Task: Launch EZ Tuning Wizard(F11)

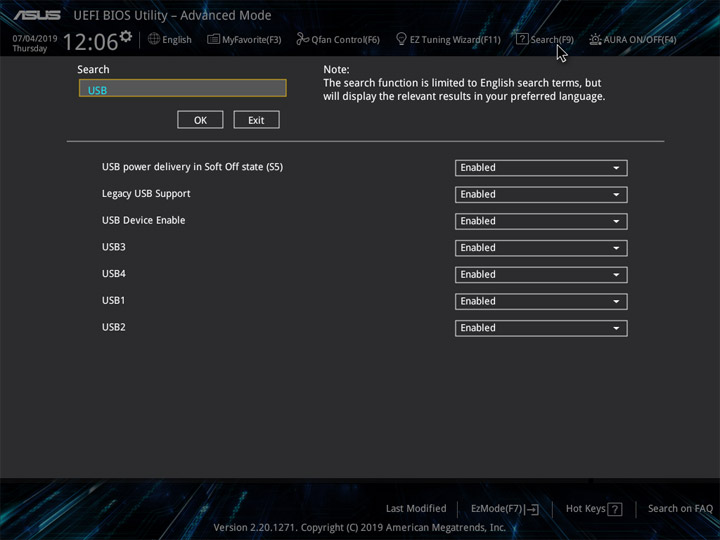Action: [448, 39]
